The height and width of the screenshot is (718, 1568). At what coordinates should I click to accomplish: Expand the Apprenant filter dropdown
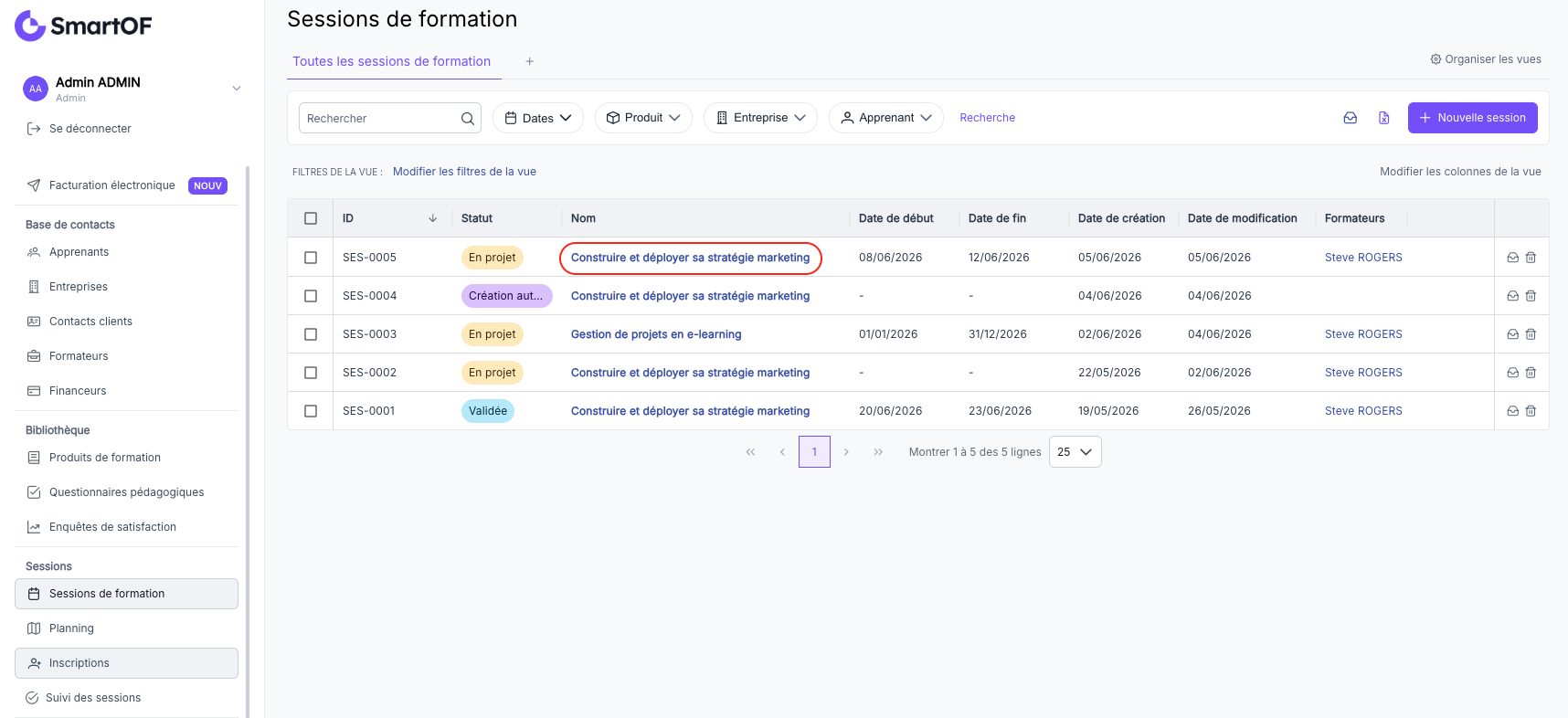(x=886, y=118)
